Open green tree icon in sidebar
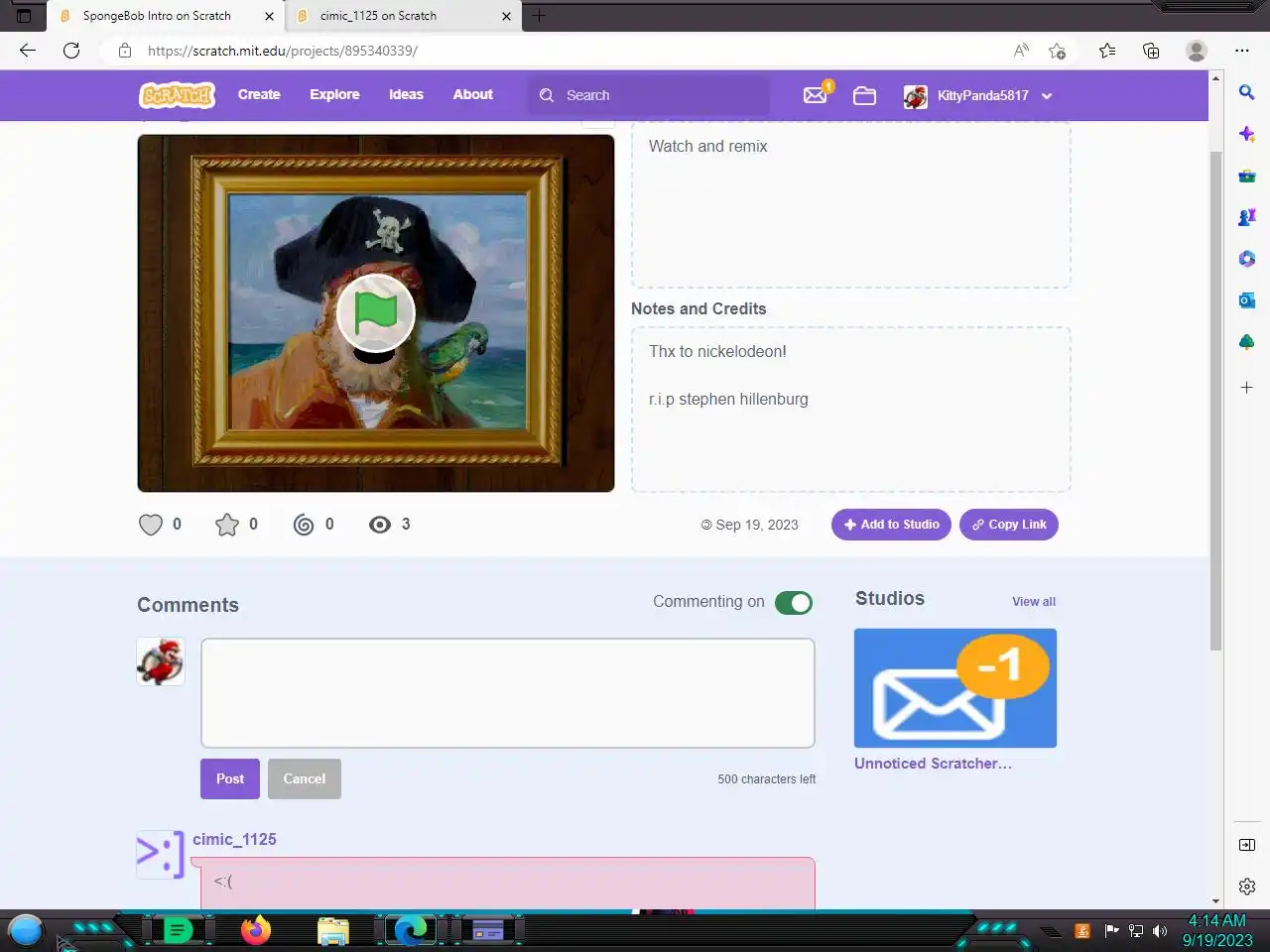1270x952 pixels. pyautogui.click(x=1247, y=342)
